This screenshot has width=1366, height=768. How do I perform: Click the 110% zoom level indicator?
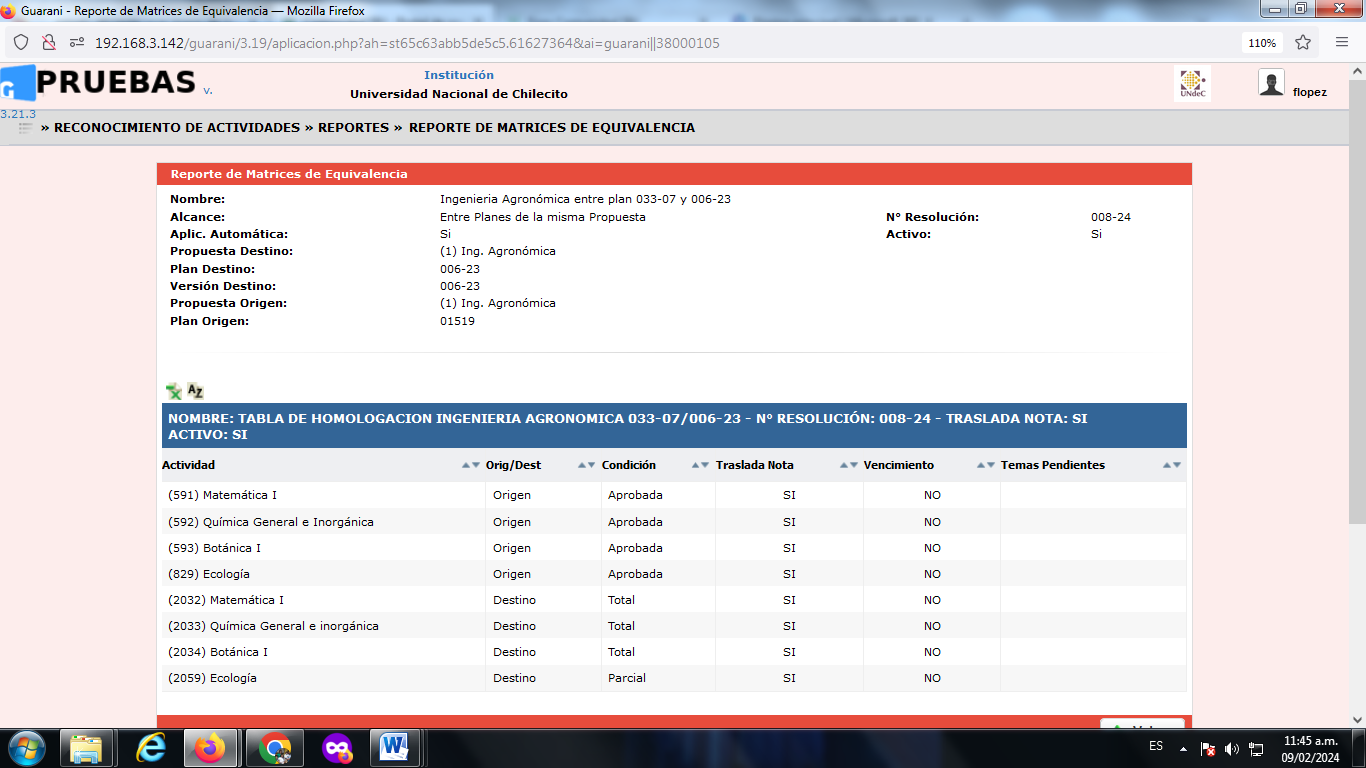click(1261, 43)
